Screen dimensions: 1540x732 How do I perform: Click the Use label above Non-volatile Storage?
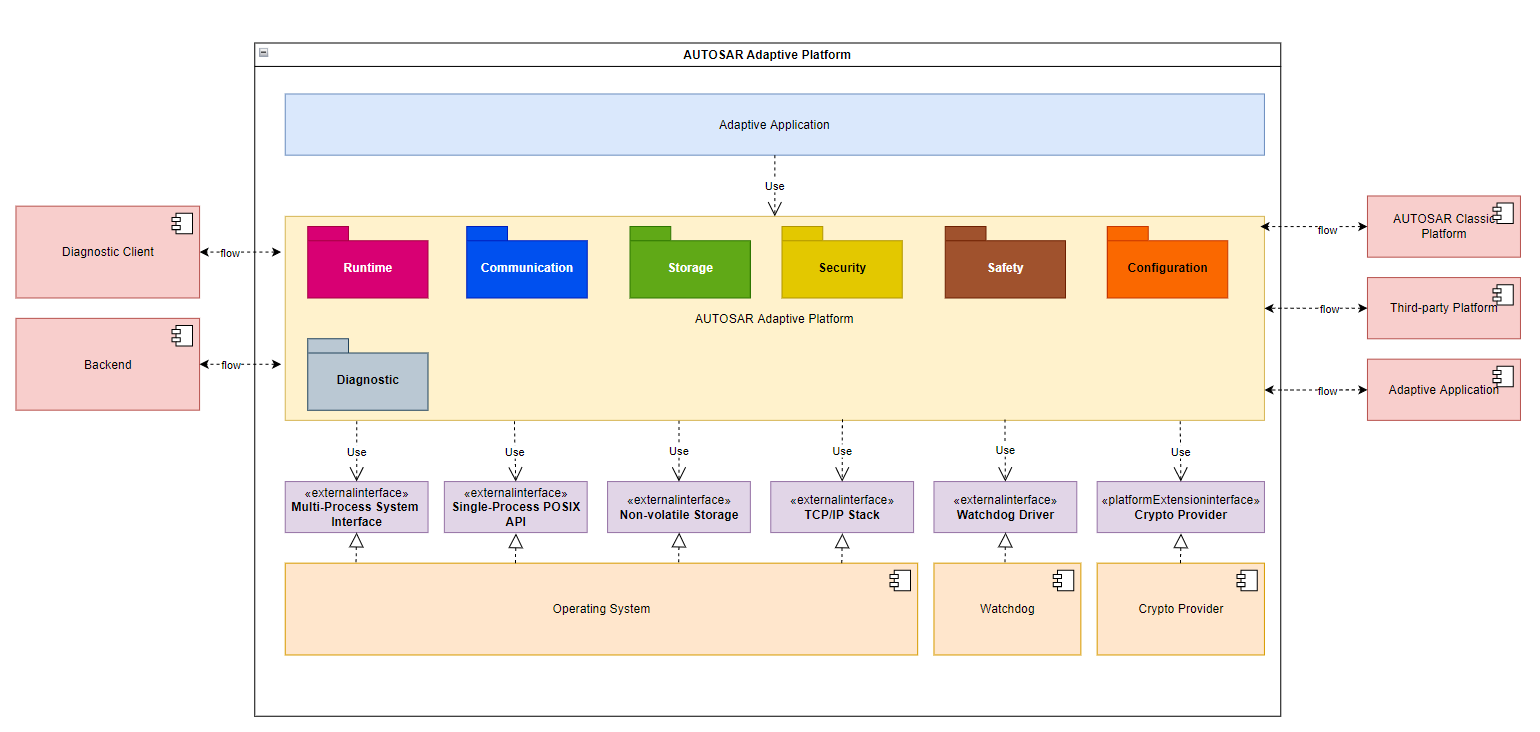tap(679, 451)
